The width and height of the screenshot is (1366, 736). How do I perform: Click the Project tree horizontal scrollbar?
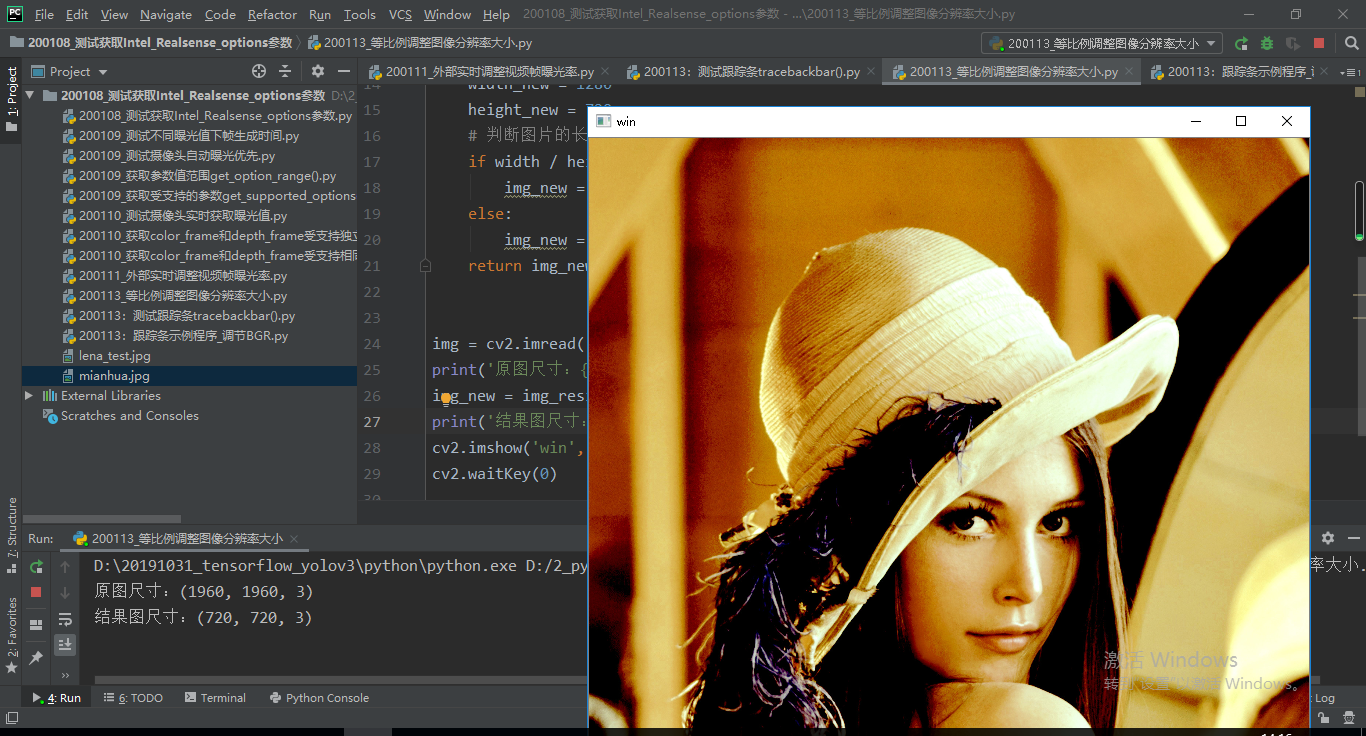click(x=102, y=519)
